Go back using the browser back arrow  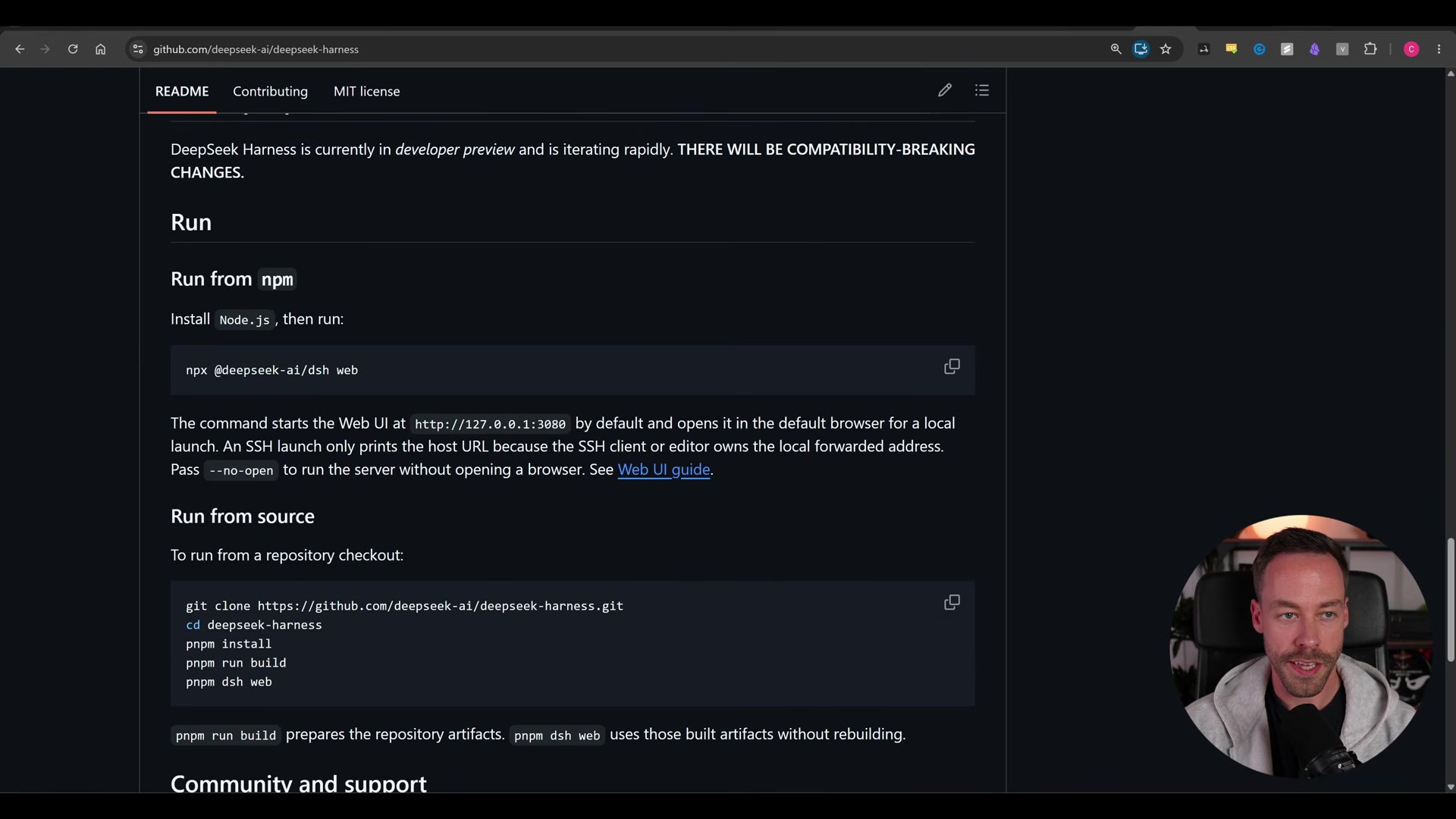(x=20, y=49)
